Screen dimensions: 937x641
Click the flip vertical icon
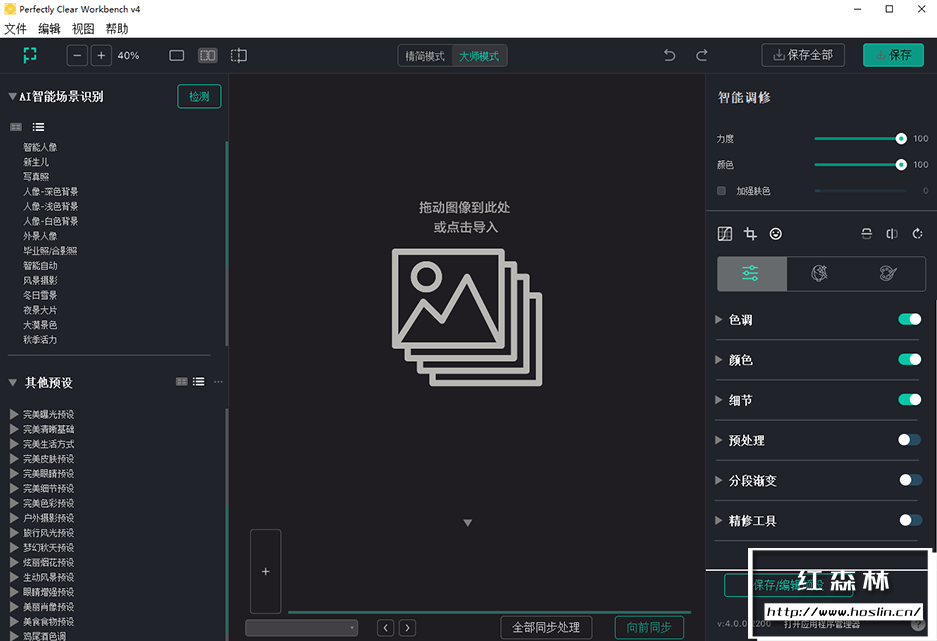[866, 234]
